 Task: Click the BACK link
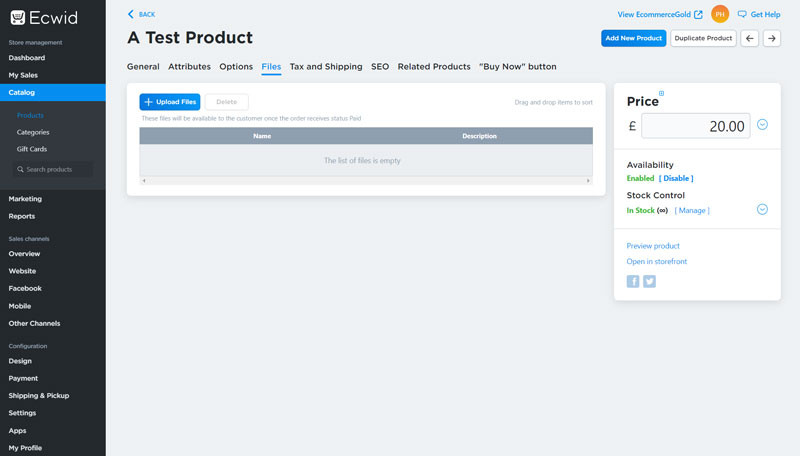tap(147, 14)
